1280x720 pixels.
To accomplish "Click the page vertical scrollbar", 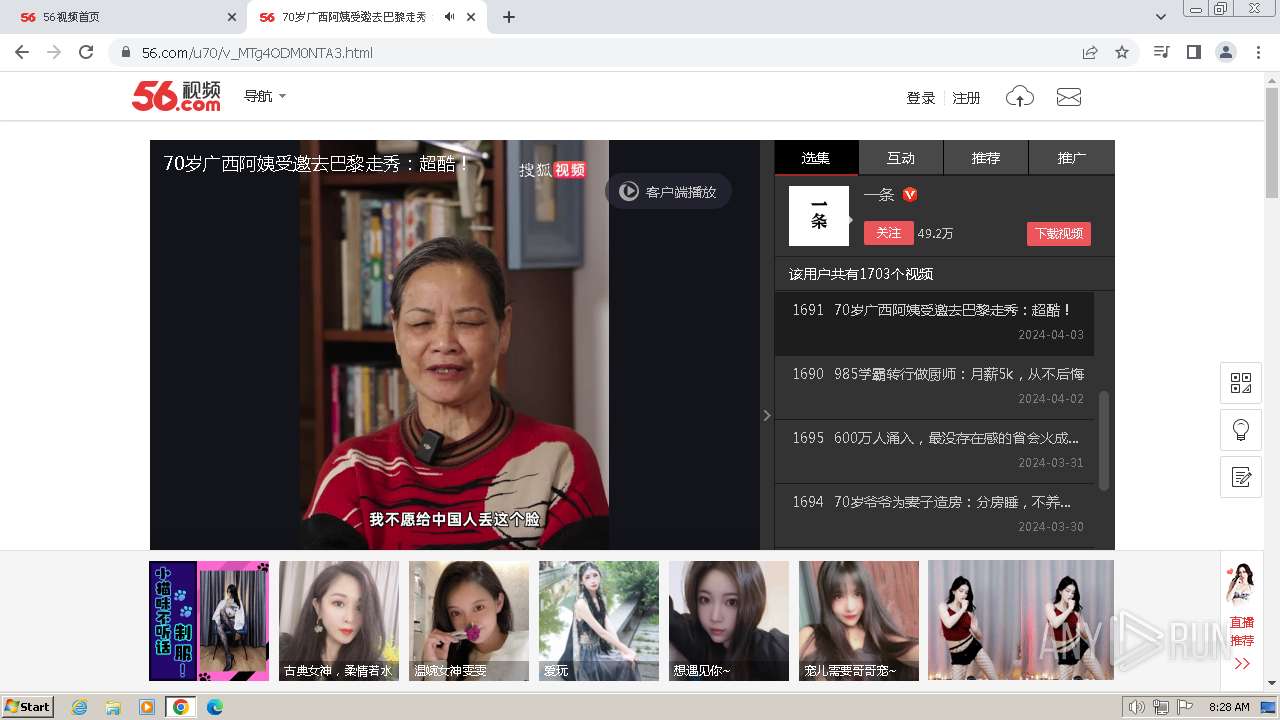I will [1271, 143].
